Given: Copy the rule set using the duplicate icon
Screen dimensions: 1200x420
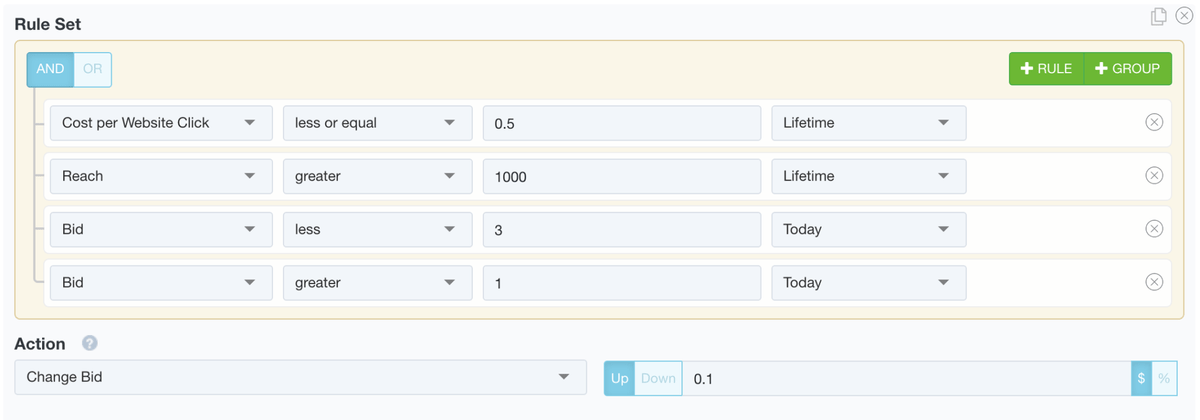Looking at the screenshot, I should pos(1159,16).
